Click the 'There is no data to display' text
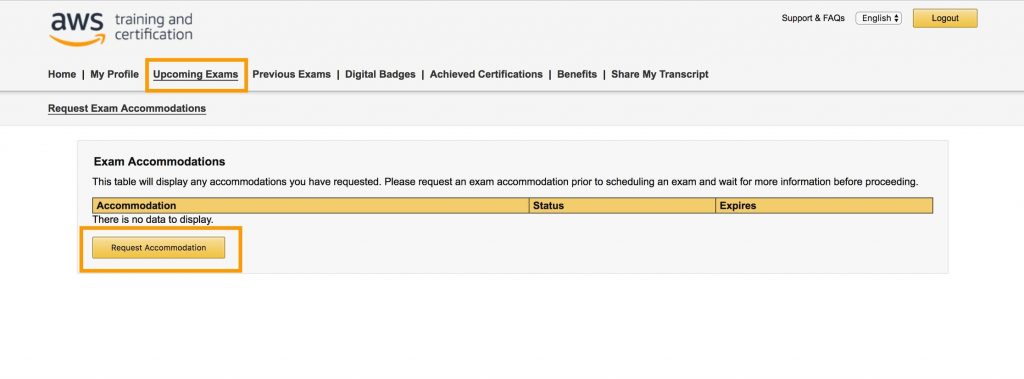Screen dimensions: 1024x379 (153, 220)
